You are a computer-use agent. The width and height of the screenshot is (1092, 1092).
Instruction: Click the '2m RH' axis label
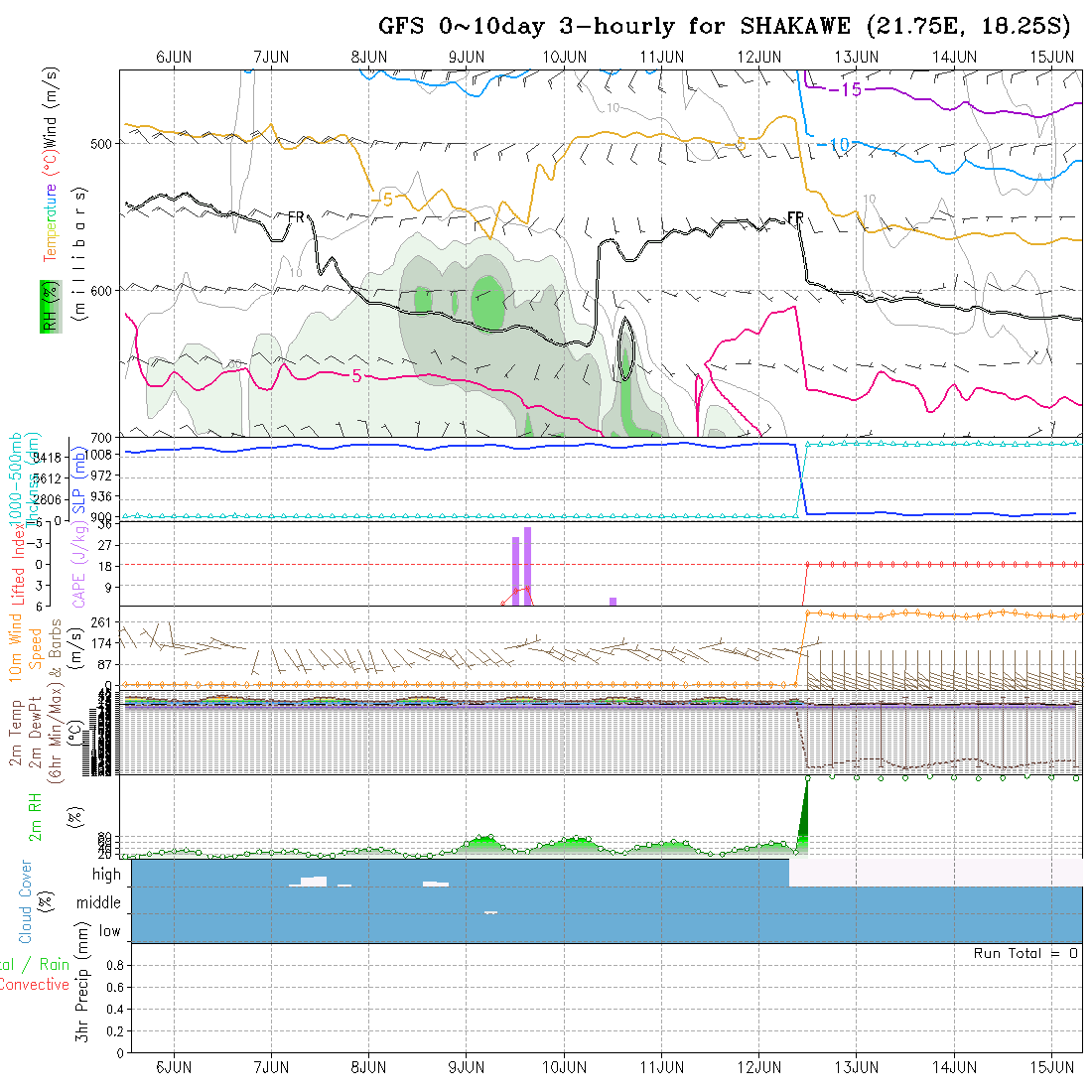click(36, 816)
